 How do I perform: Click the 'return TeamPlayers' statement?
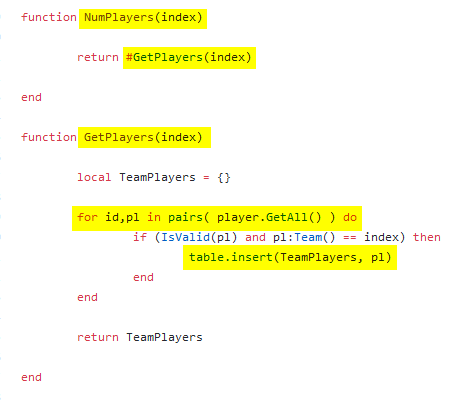click(x=140, y=337)
